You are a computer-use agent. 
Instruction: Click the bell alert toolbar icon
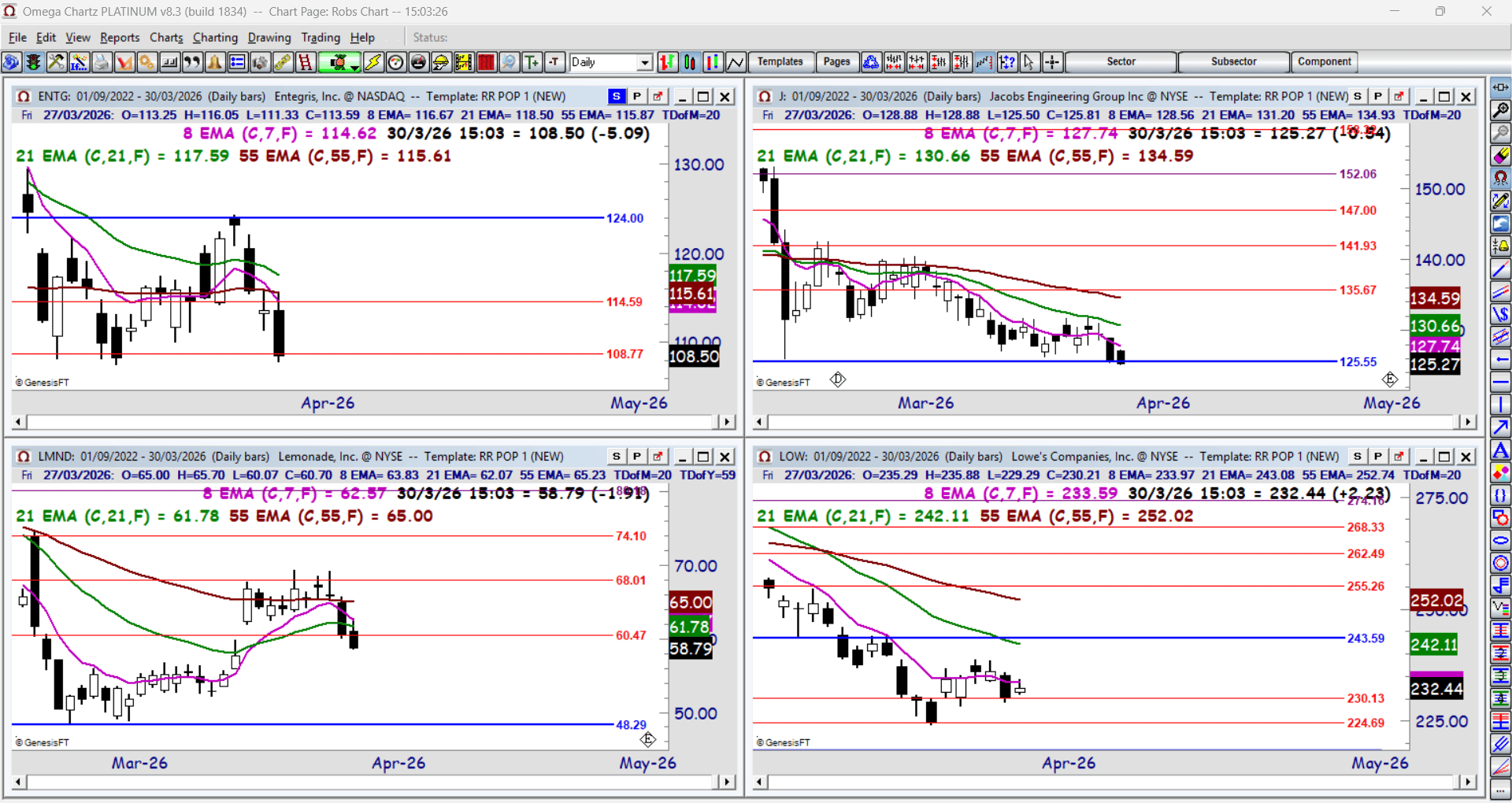pos(215,62)
